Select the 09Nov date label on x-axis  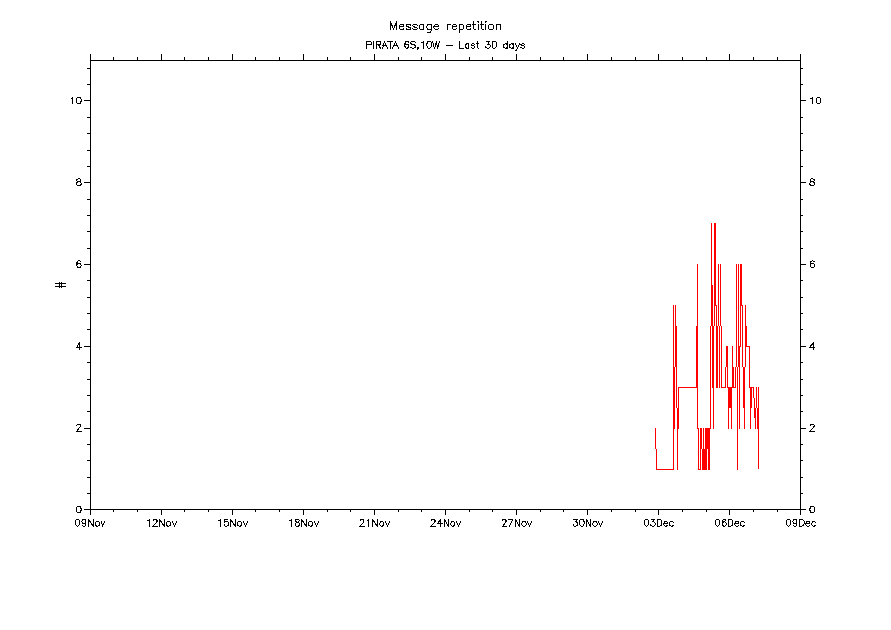click(x=90, y=523)
